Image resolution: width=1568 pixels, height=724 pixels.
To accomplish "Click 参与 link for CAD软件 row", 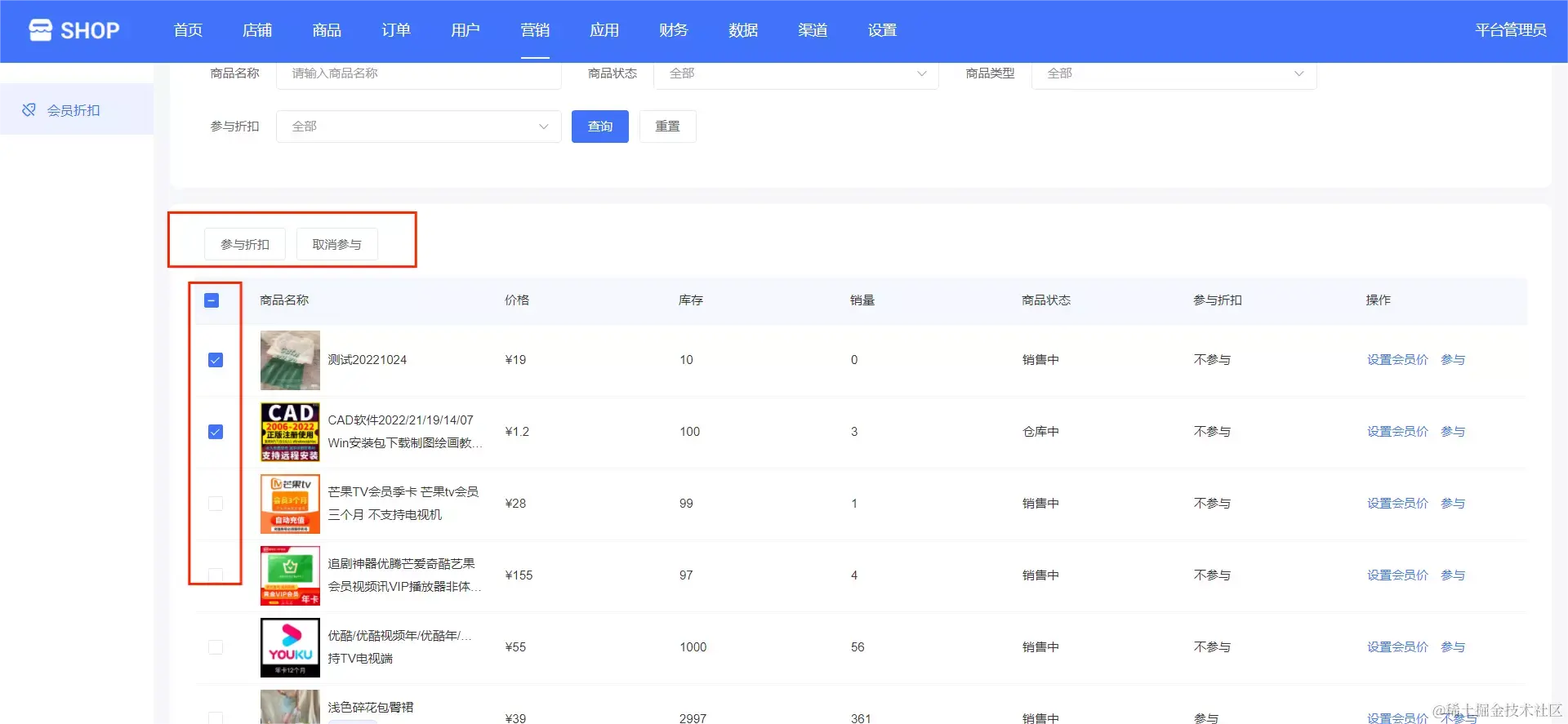I will tap(1453, 432).
